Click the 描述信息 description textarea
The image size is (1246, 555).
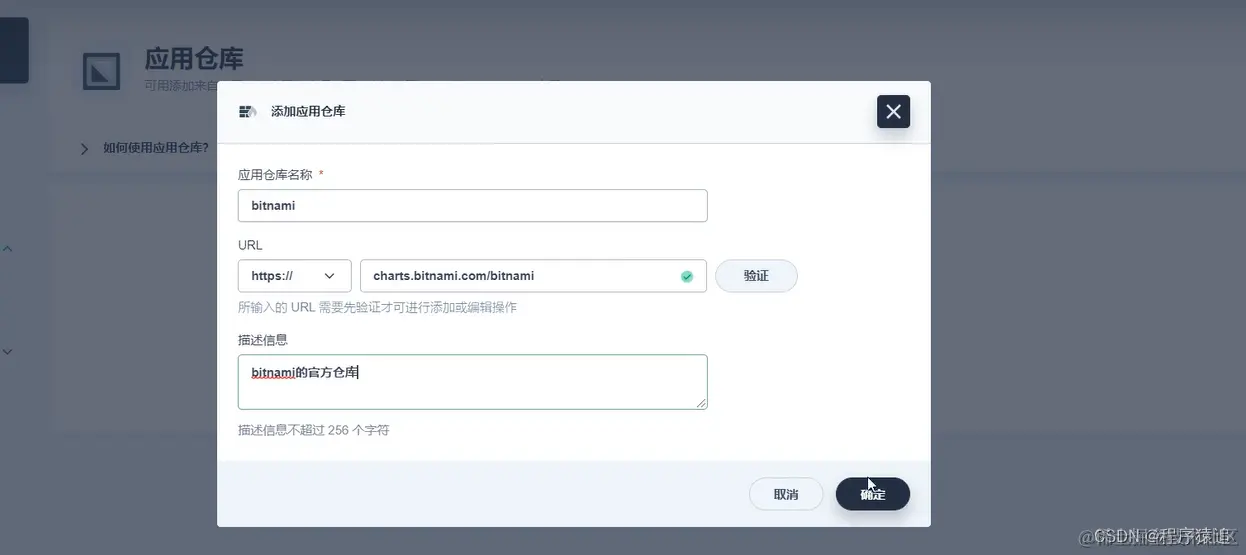[472, 382]
